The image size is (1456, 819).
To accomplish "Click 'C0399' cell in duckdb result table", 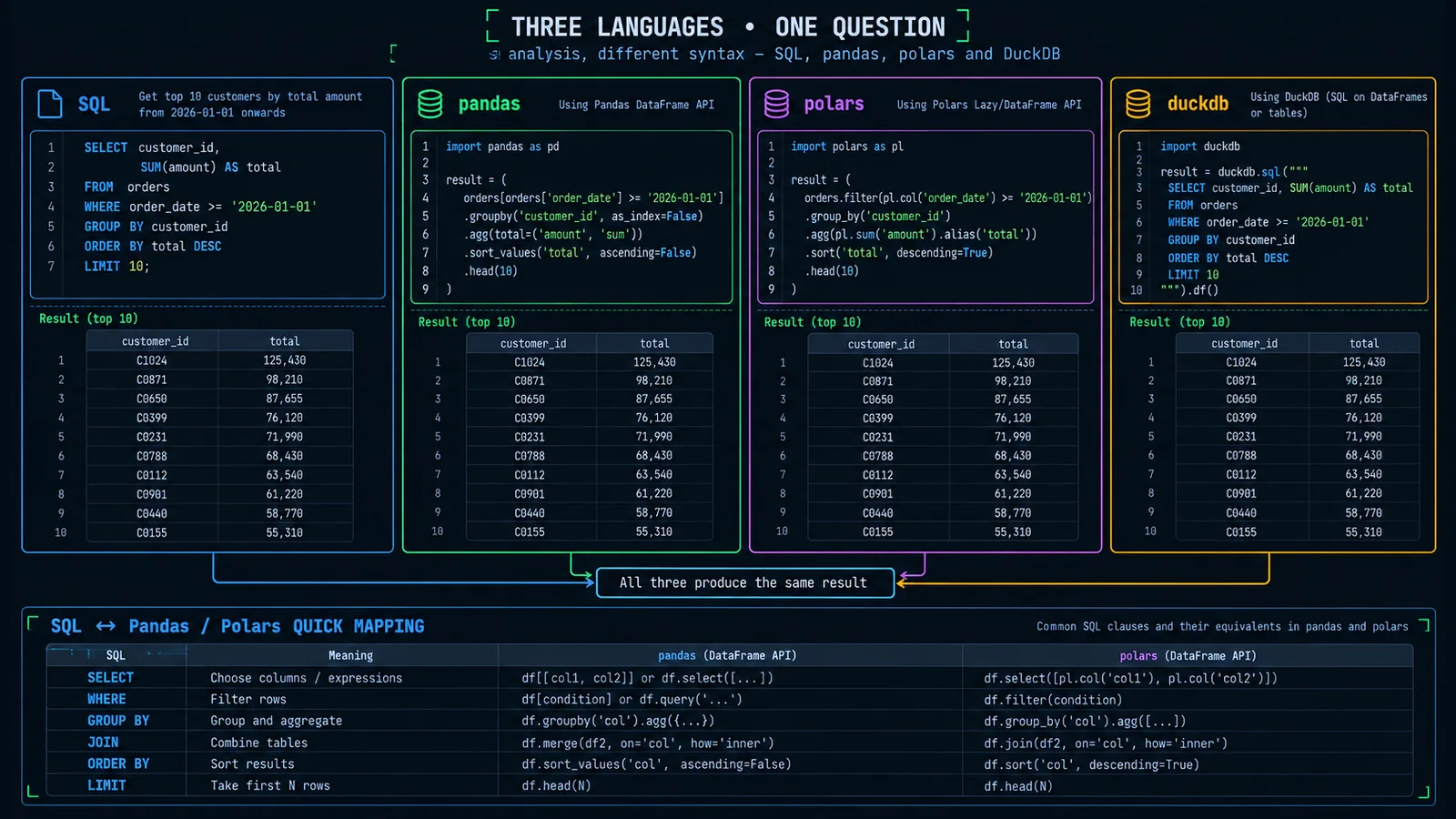I will (x=1241, y=418).
